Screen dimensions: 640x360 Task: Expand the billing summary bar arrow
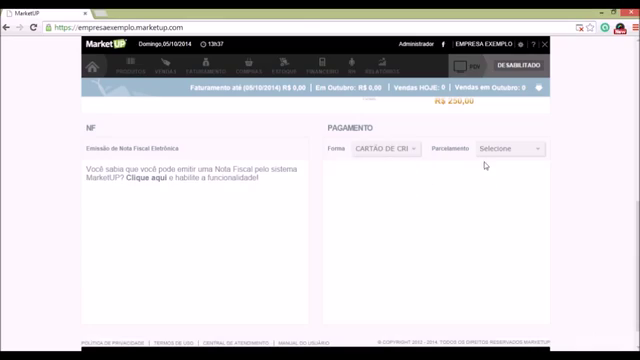click(x=539, y=88)
